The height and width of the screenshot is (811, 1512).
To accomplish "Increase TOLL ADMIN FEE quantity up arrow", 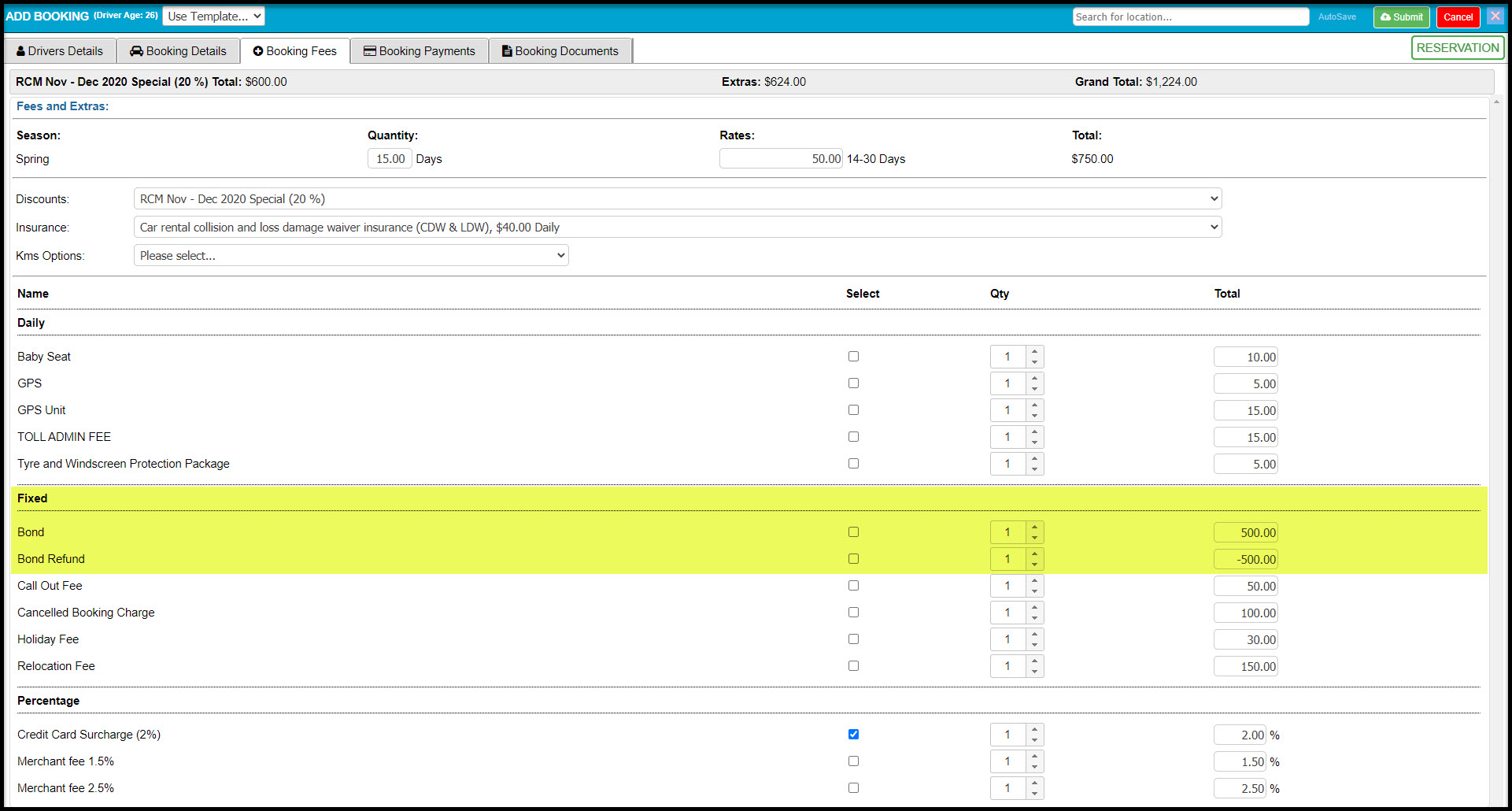I will click(1035, 432).
